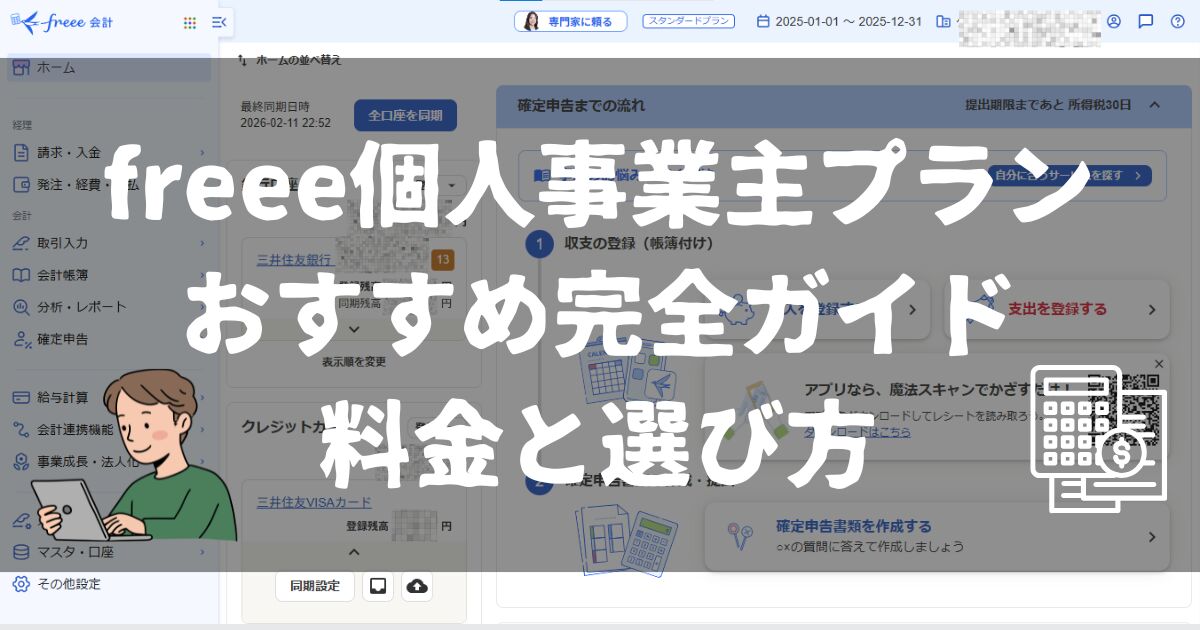The image size is (1200, 630).
Task: Expand the bank account card down chevron
Action: [x=354, y=329]
